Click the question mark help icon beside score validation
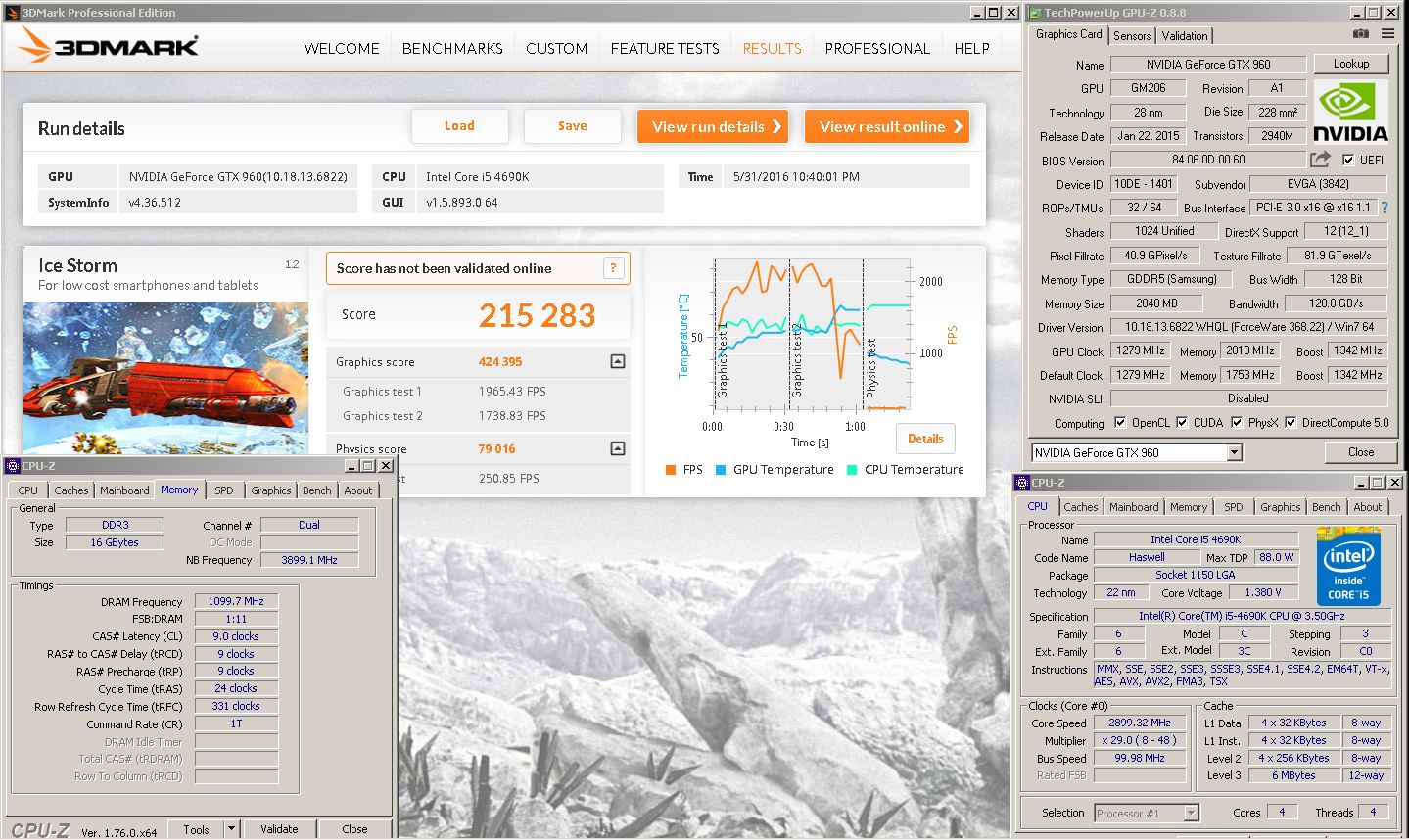 click(614, 268)
